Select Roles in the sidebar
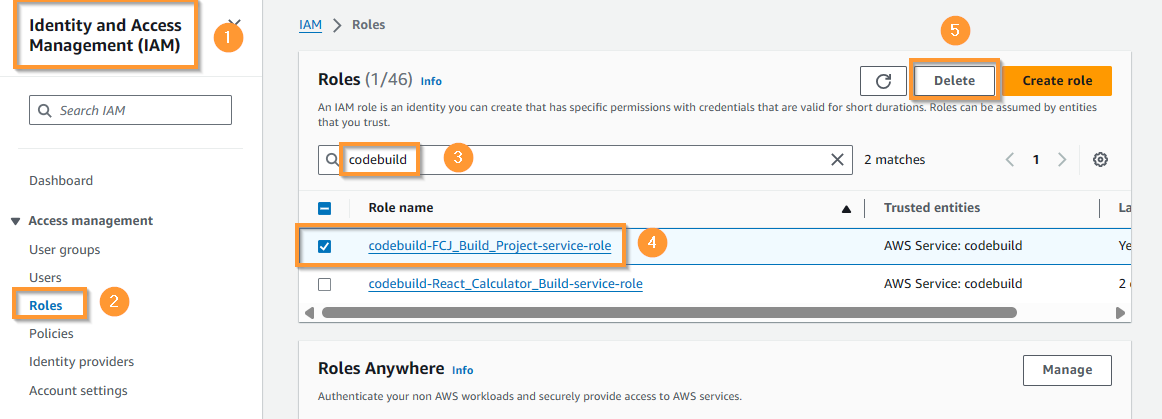The width and height of the screenshot is (1162, 419). click(x=46, y=306)
